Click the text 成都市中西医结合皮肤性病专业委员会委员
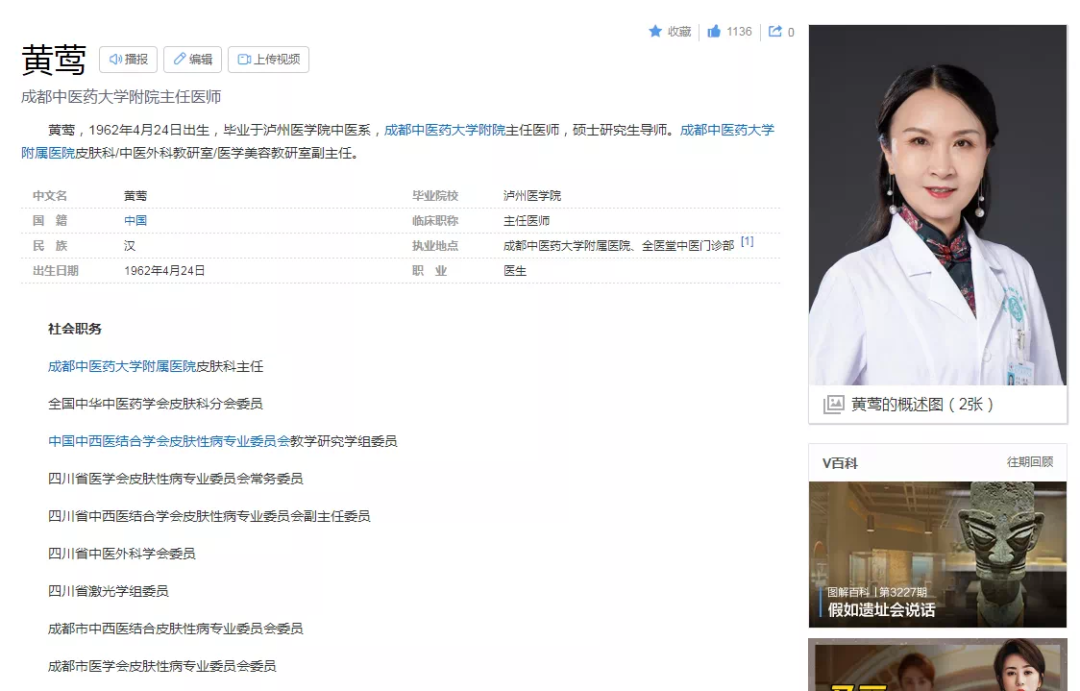Image resolution: width=1080 pixels, height=691 pixels. 175,629
